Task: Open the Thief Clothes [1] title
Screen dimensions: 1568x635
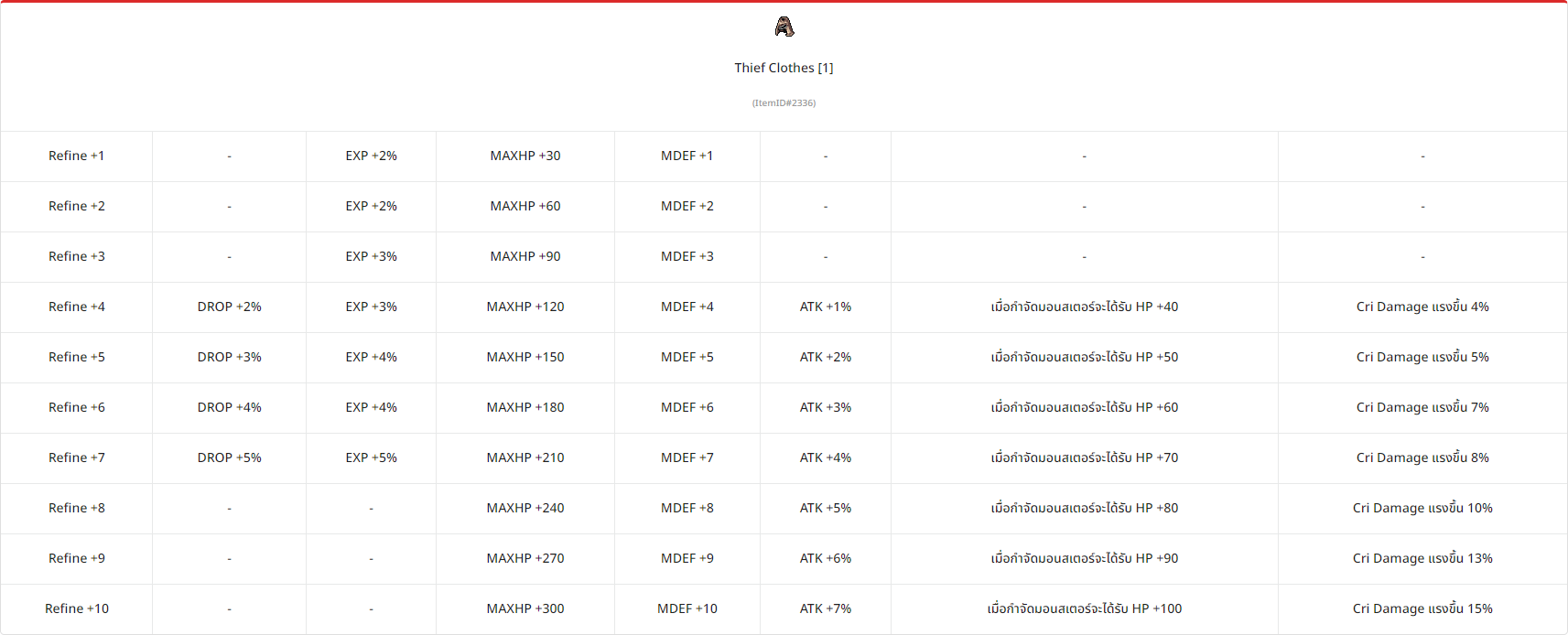Action: (784, 68)
